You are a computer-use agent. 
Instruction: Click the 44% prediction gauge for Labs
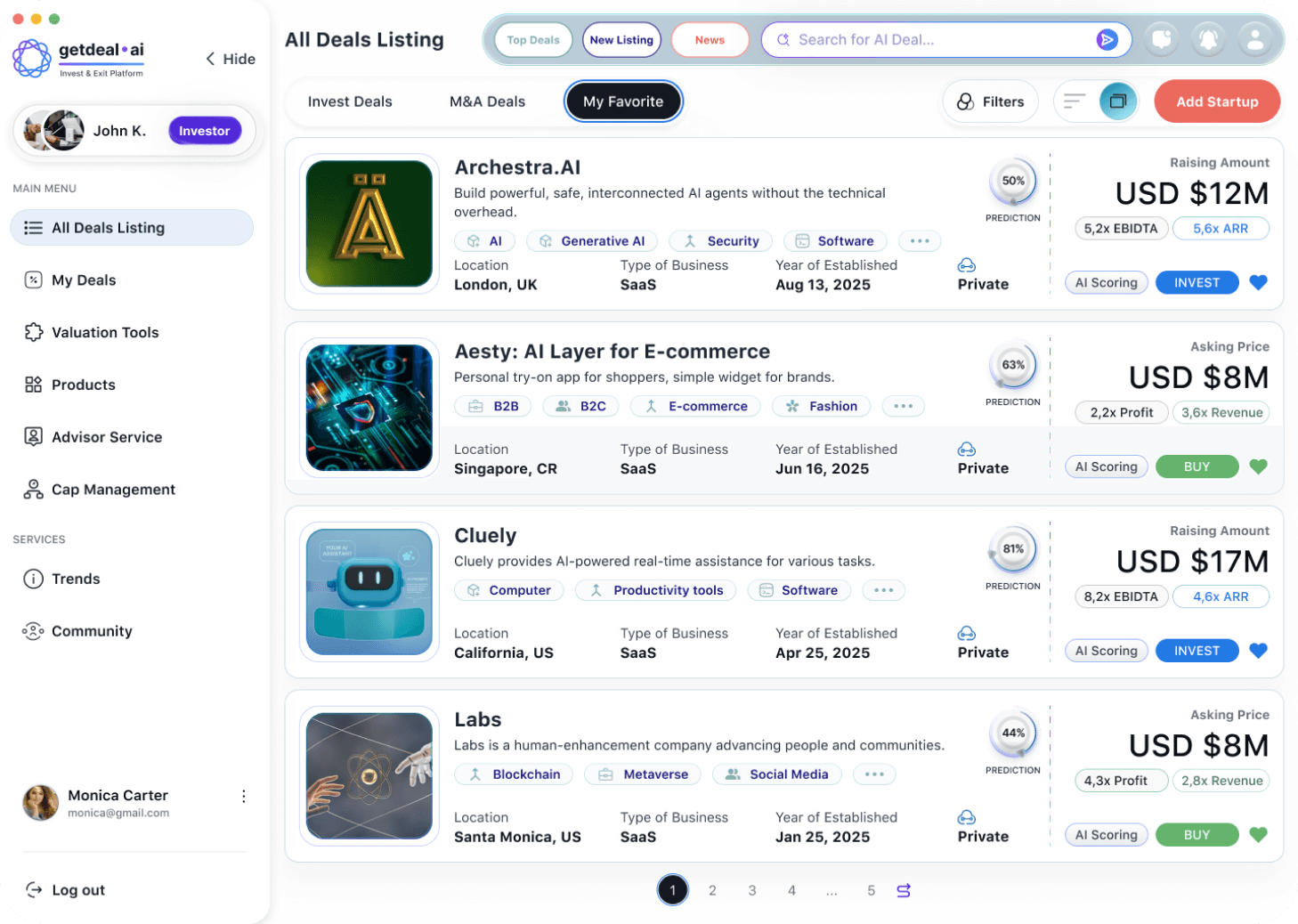1013,734
